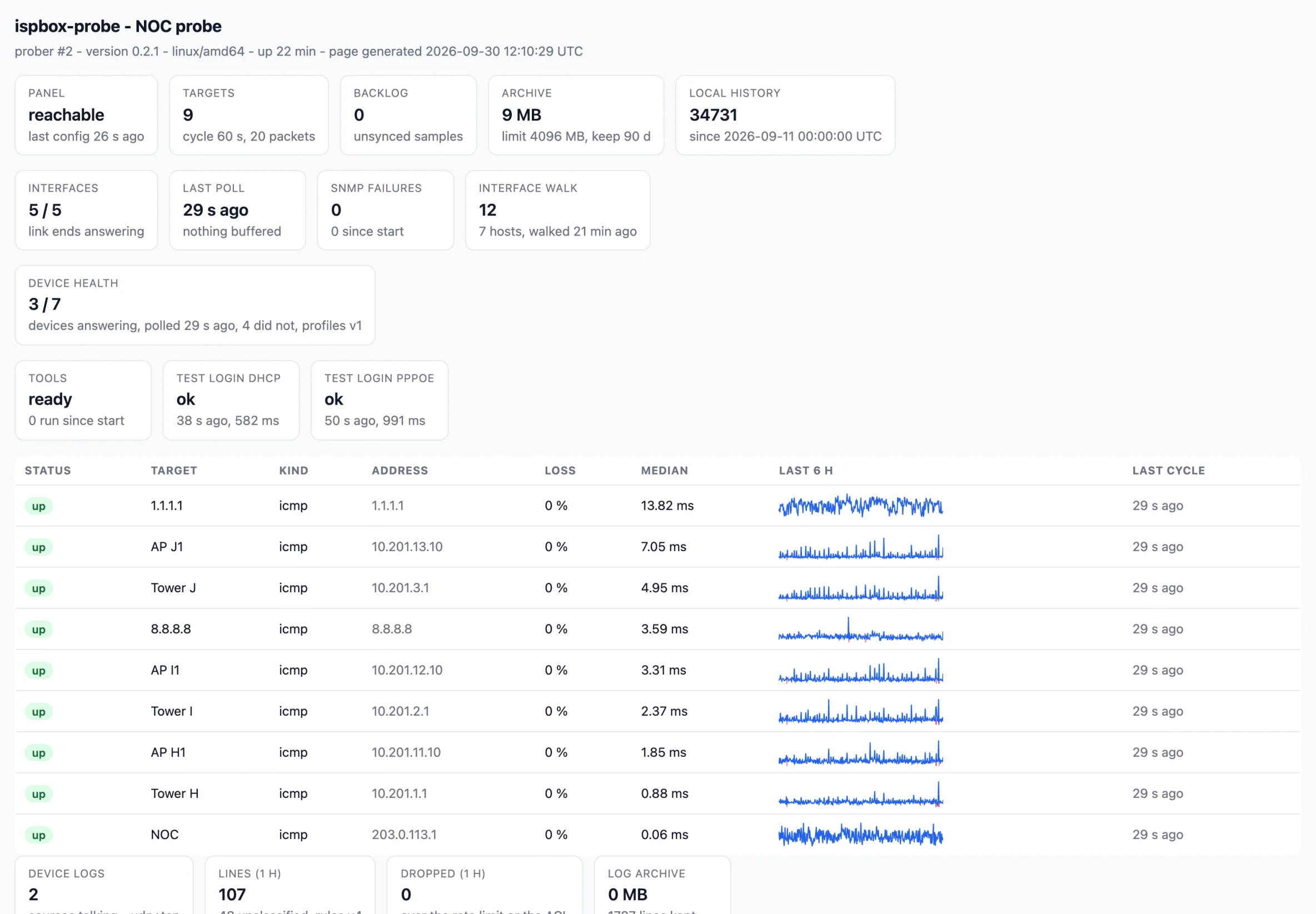This screenshot has height=914, width=1316.
Task: Click the TARGET column header
Action: 173,470
